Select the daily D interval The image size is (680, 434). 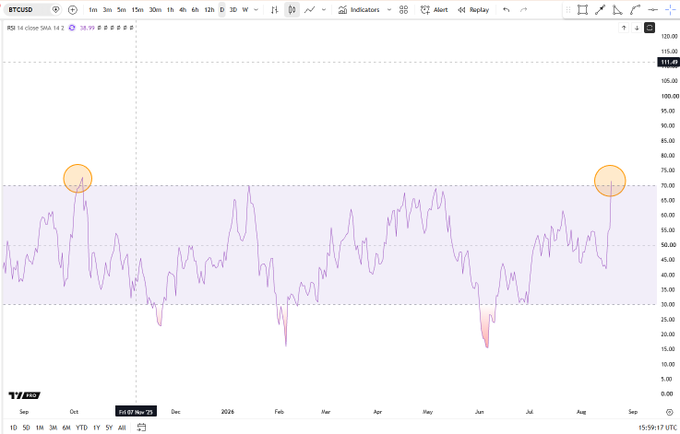222,10
